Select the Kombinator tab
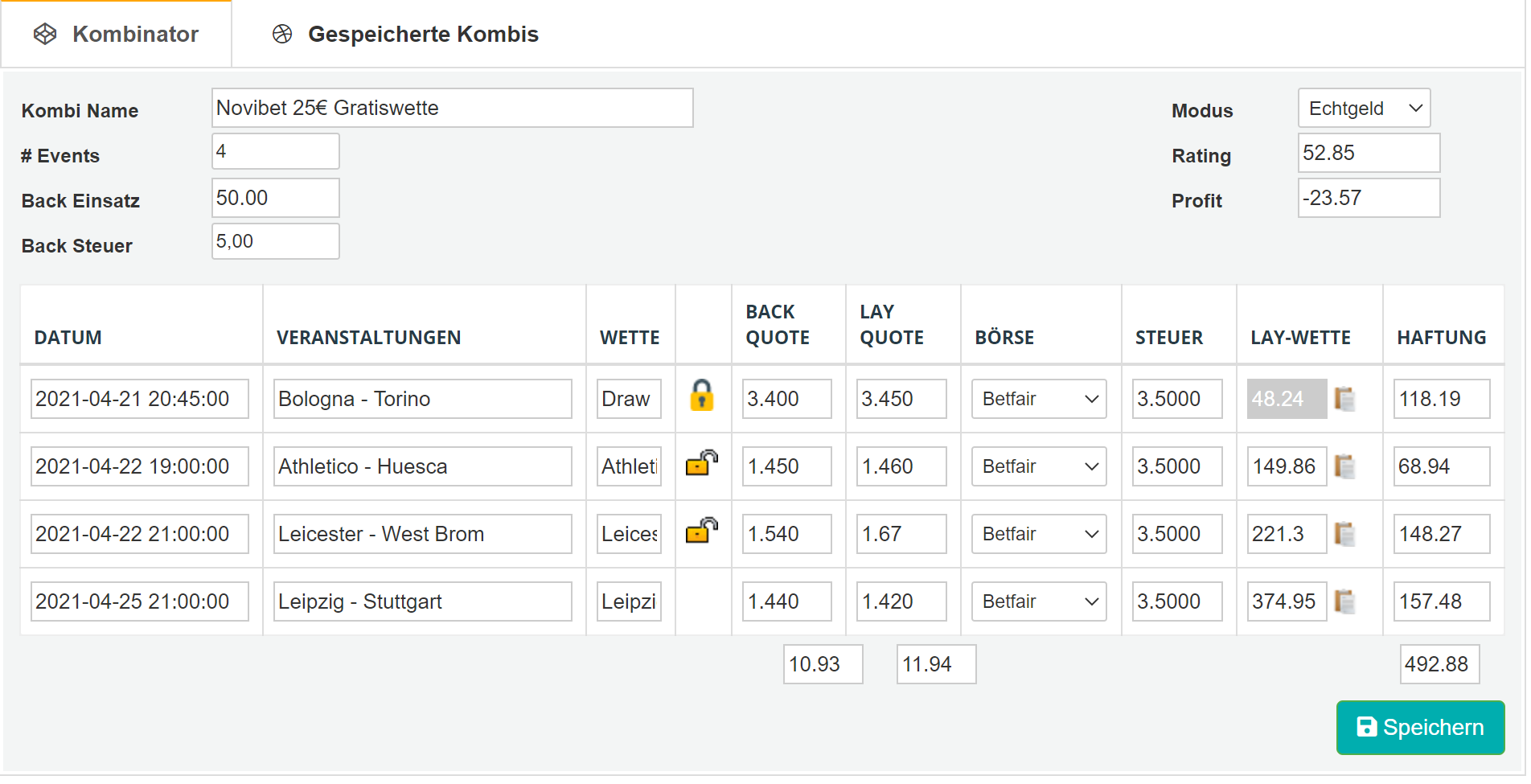Screen dimensions: 1531x784 [117, 34]
